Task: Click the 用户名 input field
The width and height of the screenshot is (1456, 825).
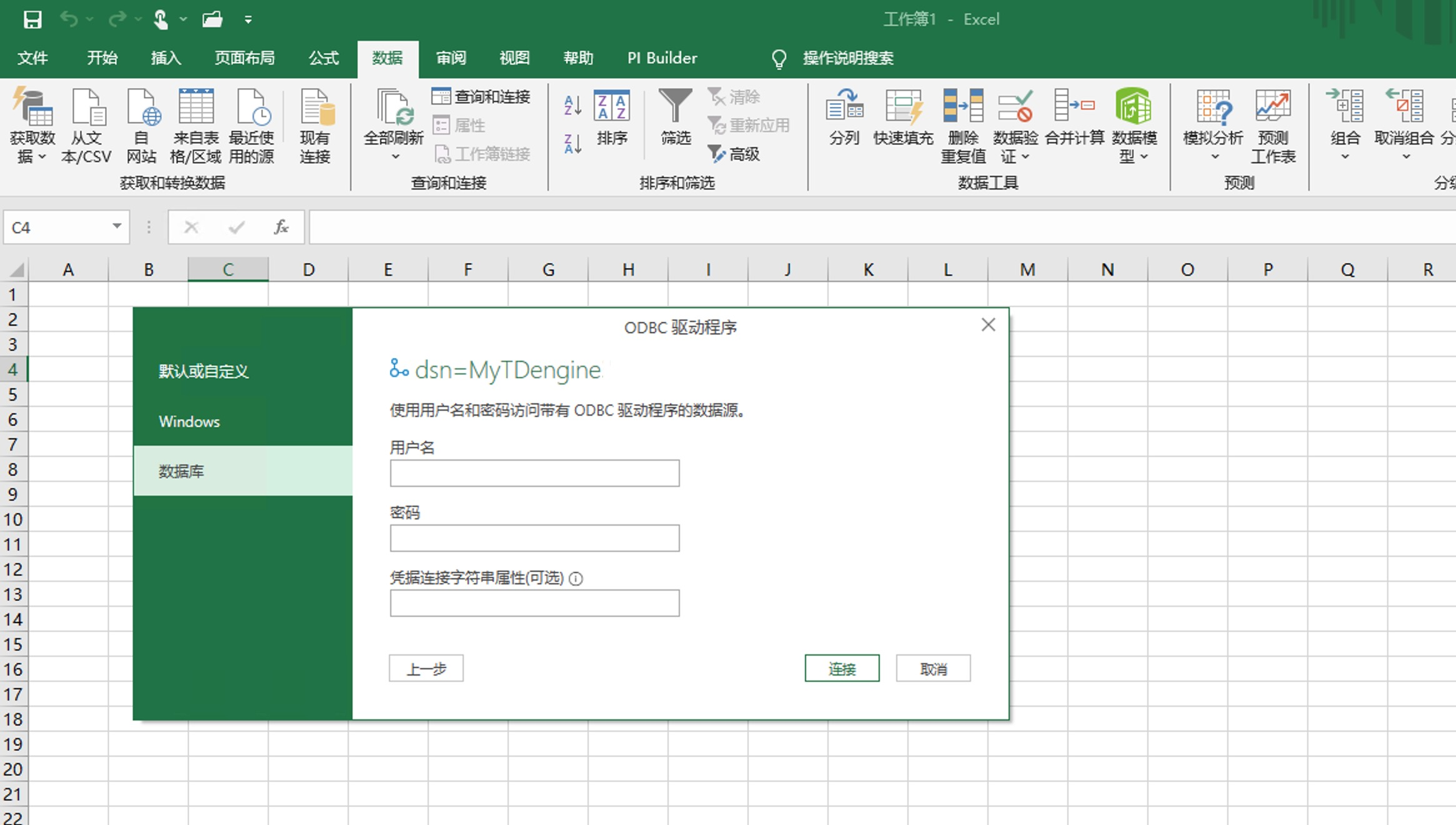Action: coord(534,473)
